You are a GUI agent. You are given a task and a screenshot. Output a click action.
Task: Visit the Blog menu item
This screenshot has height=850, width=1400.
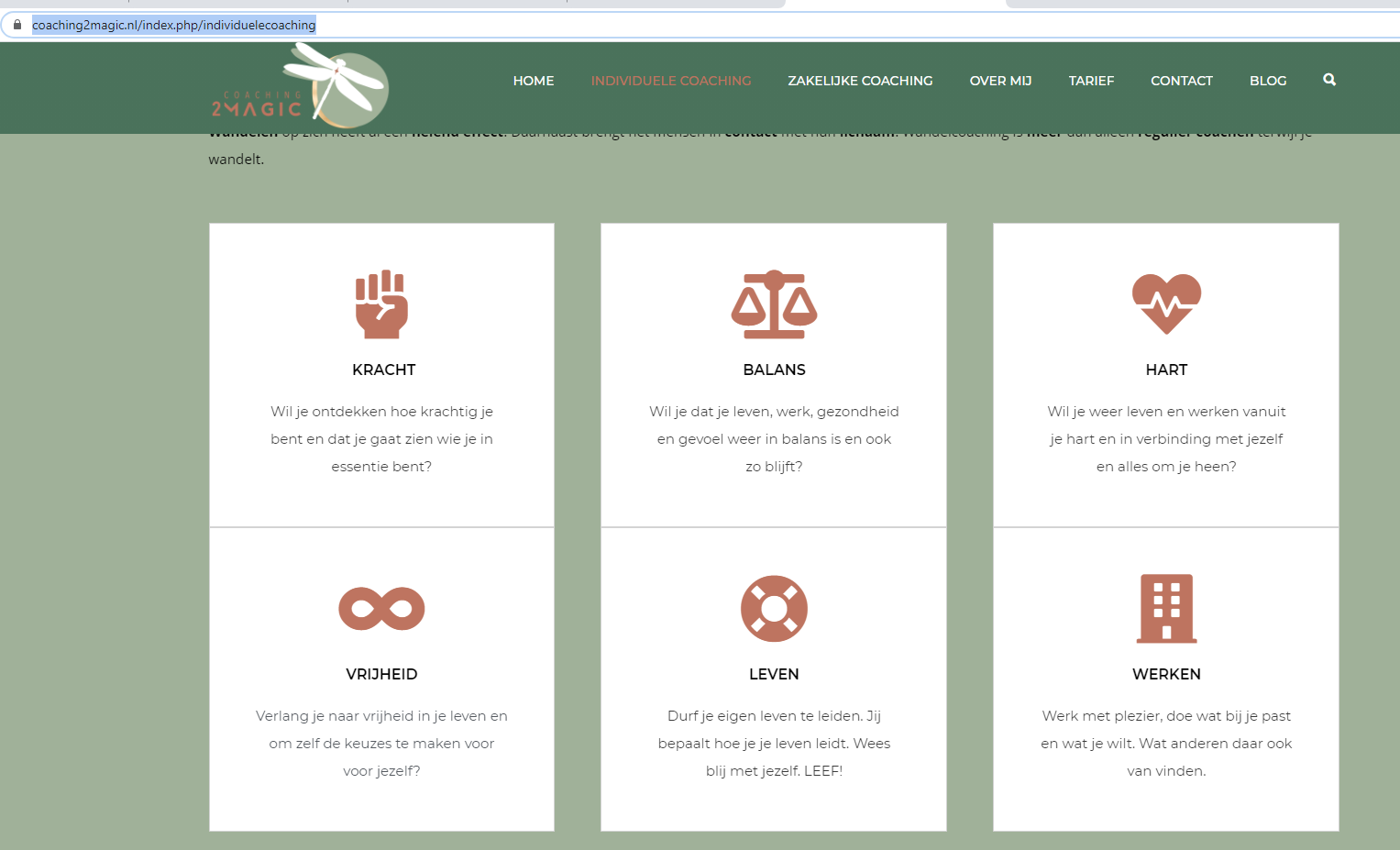pyautogui.click(x=1268, y=81)
